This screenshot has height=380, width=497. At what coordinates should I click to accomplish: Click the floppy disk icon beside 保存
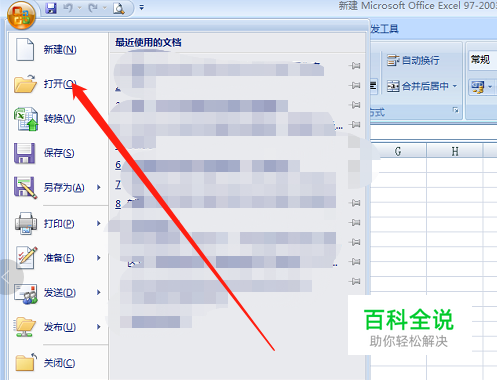(24, 153)
